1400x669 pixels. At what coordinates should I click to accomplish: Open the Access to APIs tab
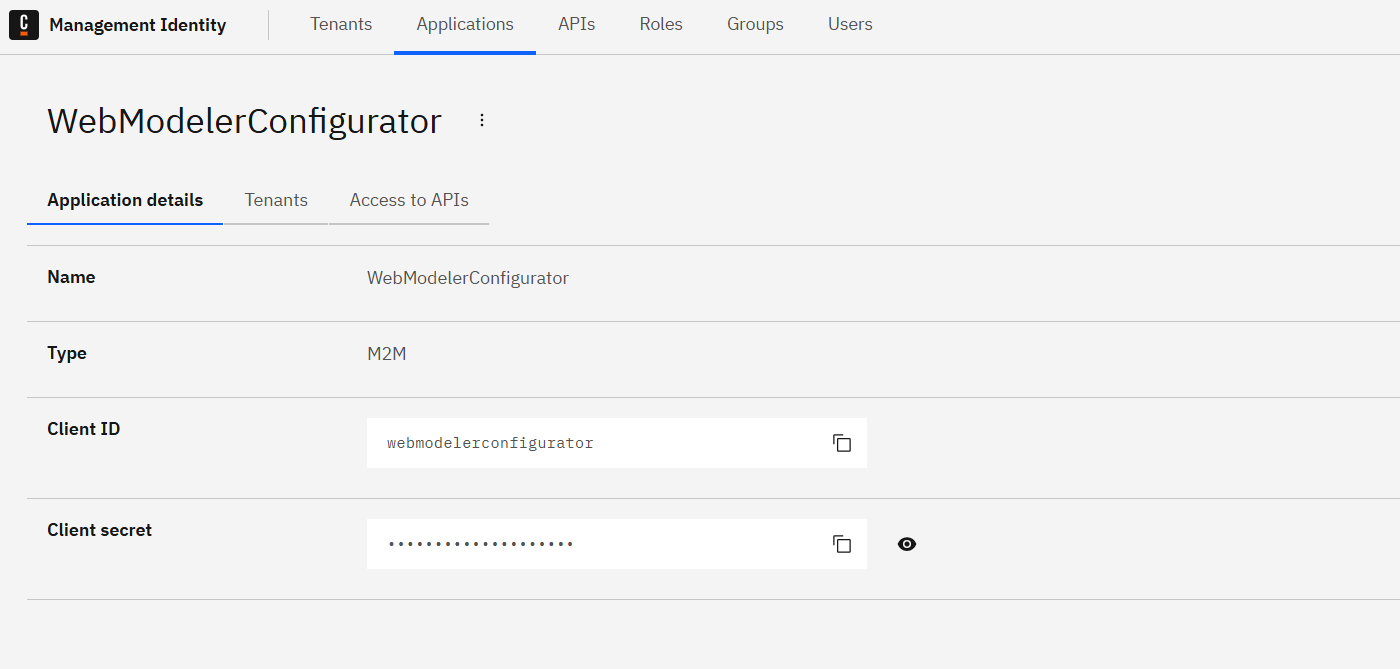(x=409, y=200)
